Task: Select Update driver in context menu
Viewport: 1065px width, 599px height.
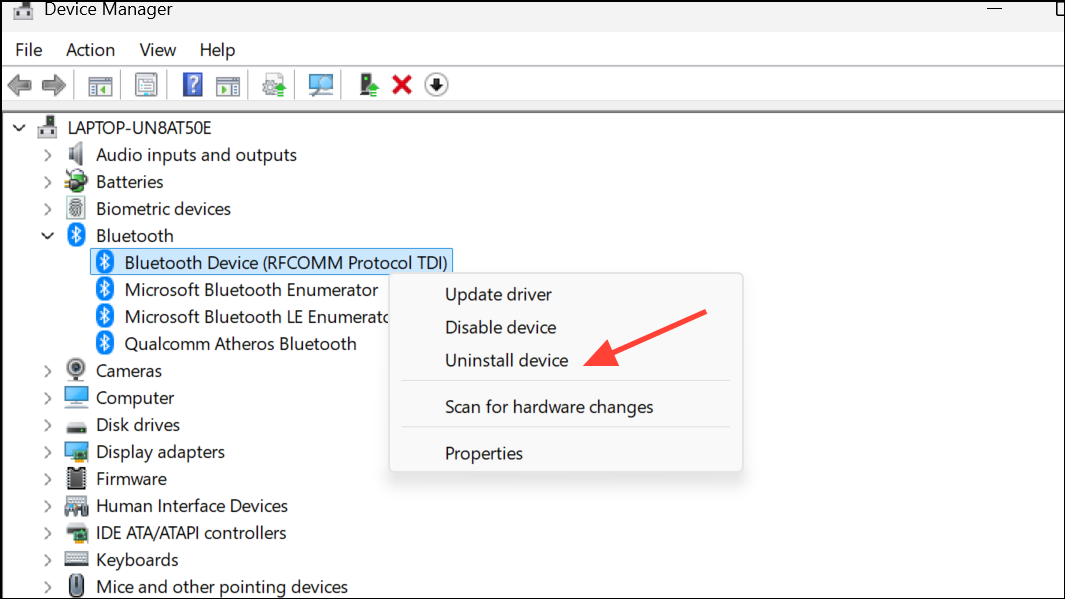Action: [498, 295]
